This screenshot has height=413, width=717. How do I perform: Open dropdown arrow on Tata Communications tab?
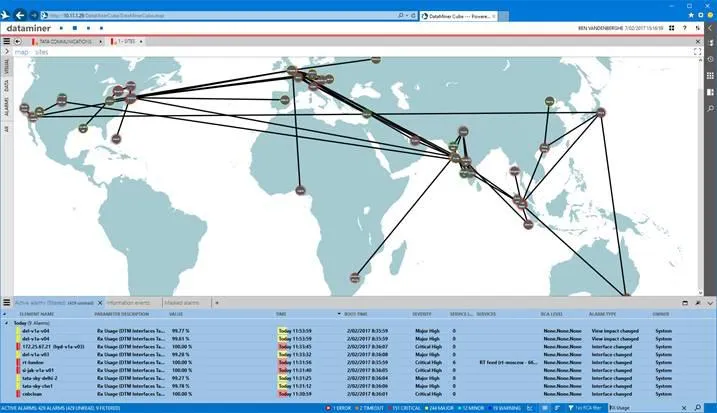100,42
